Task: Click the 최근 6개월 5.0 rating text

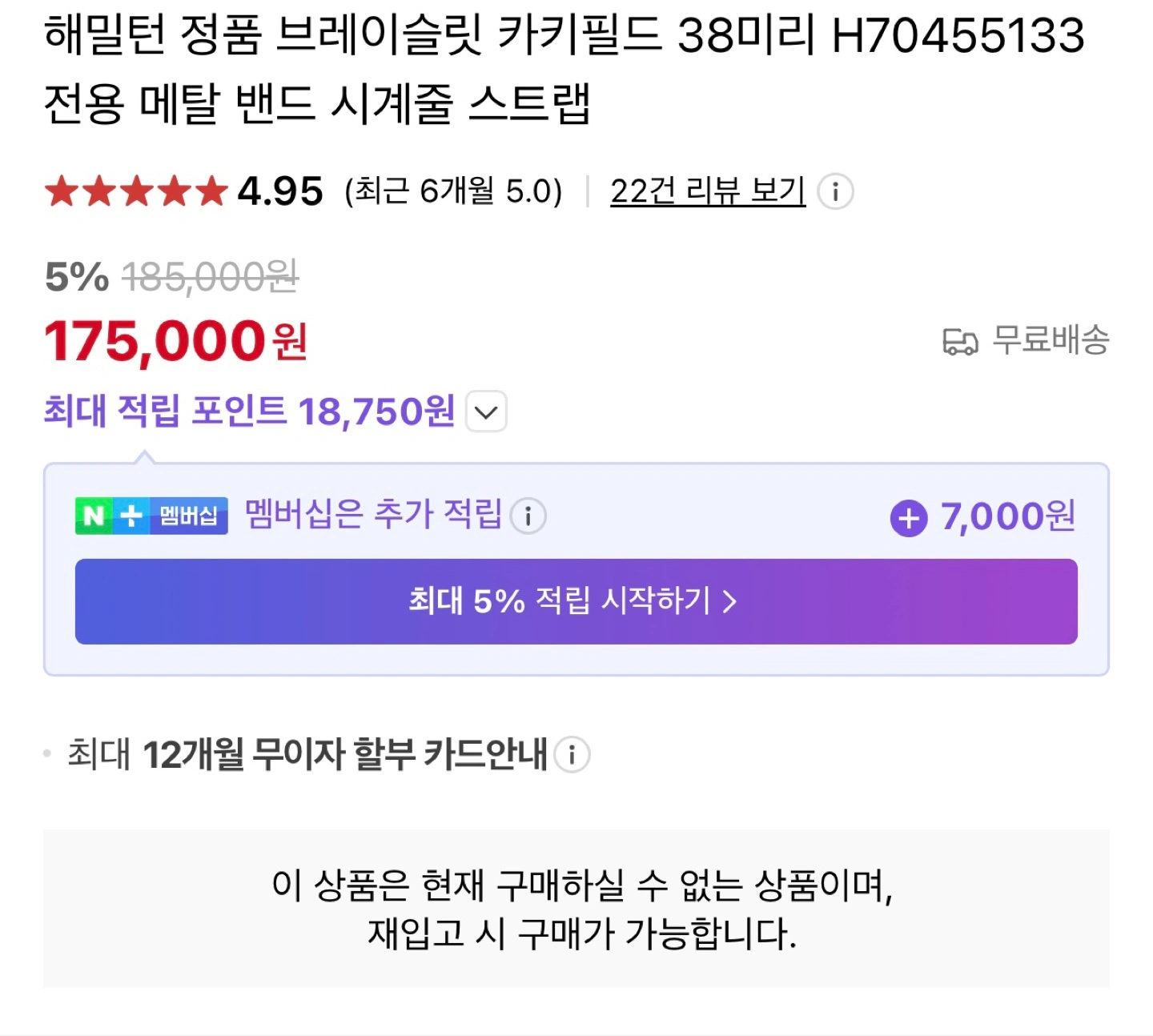Action: coord(453,192)
